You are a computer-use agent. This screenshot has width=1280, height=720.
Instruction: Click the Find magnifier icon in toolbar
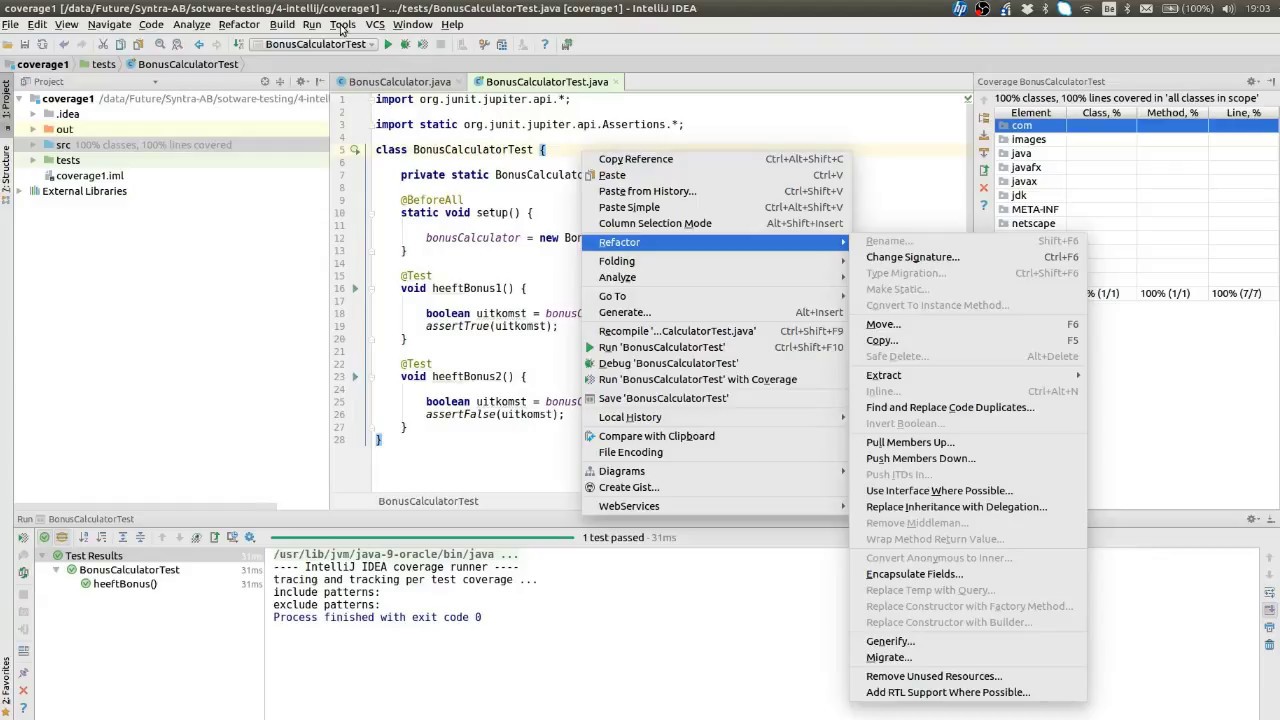point(160,44)
